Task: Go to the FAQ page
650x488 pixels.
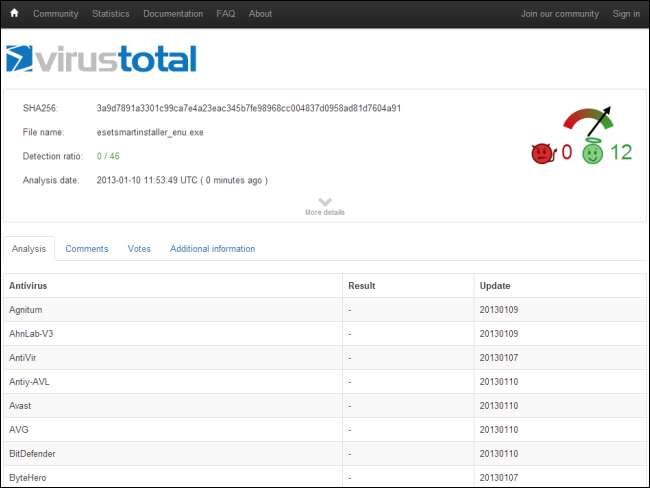Action: click(x=225, y=14)
